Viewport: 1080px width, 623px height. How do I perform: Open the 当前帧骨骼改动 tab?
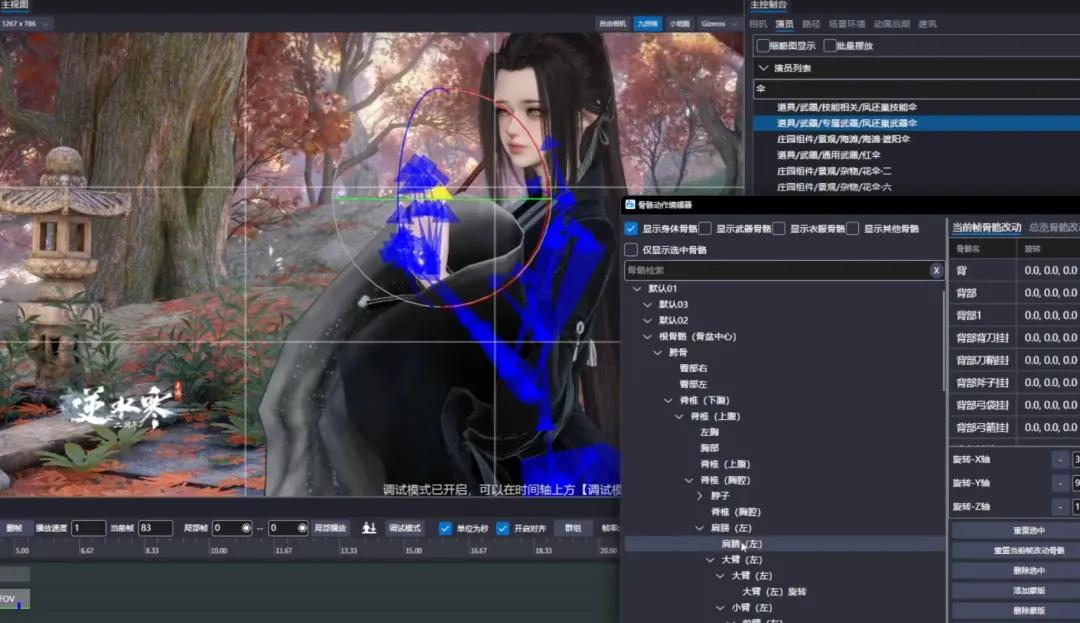click(x=986, y=227)
